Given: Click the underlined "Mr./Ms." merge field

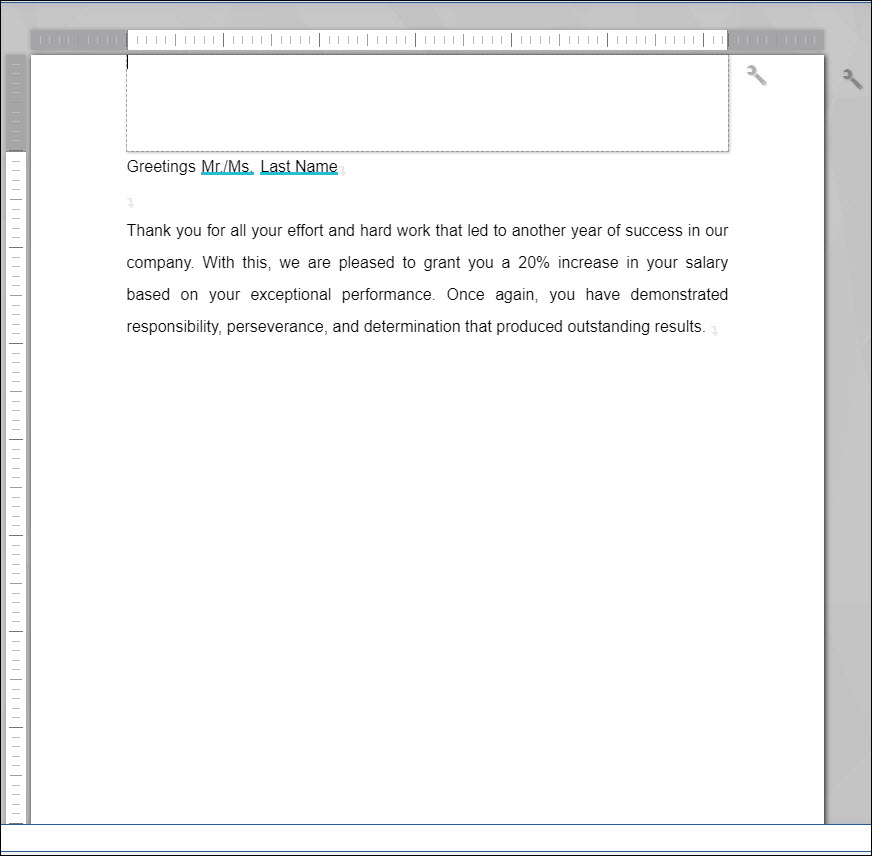Looking at the screenshot, I should pyautogui.click(x=227, y=167).
